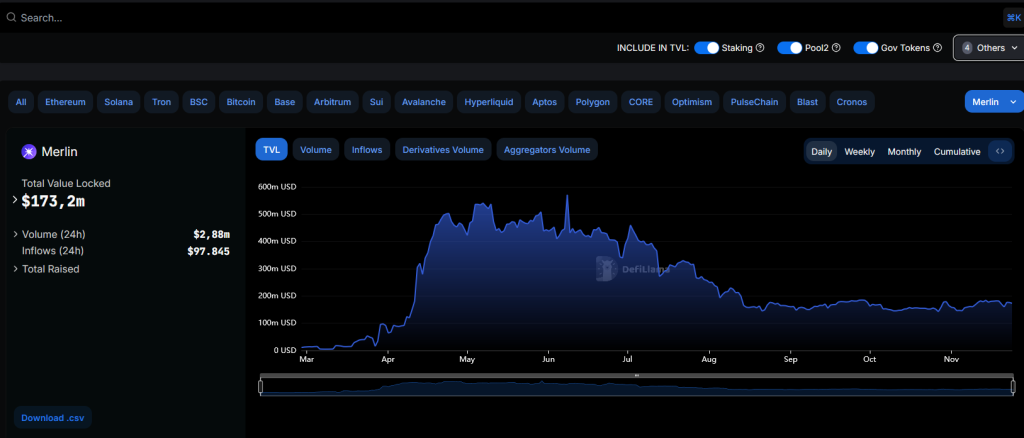The width and height of the screenshot is (1024, 438).
Task: Expand Total Value Locked breakdown
Action: (x=15, y=200)
